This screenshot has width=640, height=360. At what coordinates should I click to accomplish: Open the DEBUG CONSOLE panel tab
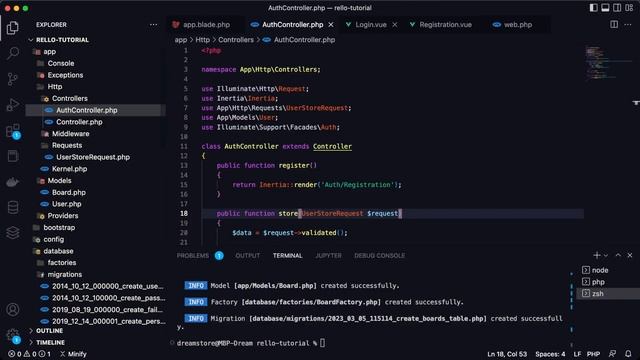380,256
